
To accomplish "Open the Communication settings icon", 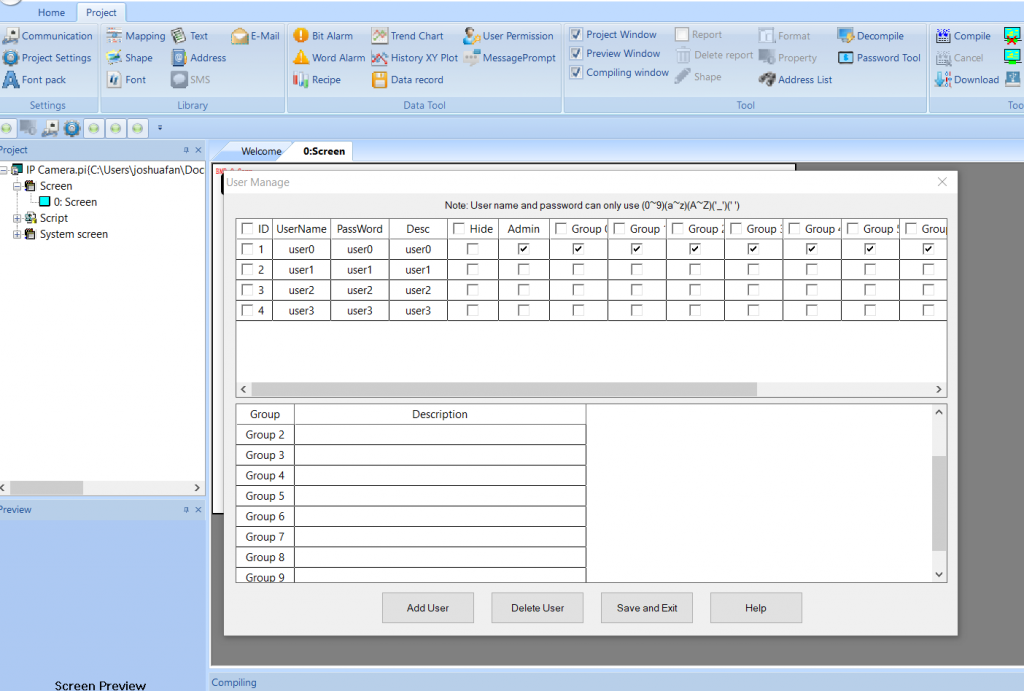I will click(x=11, y=36).
